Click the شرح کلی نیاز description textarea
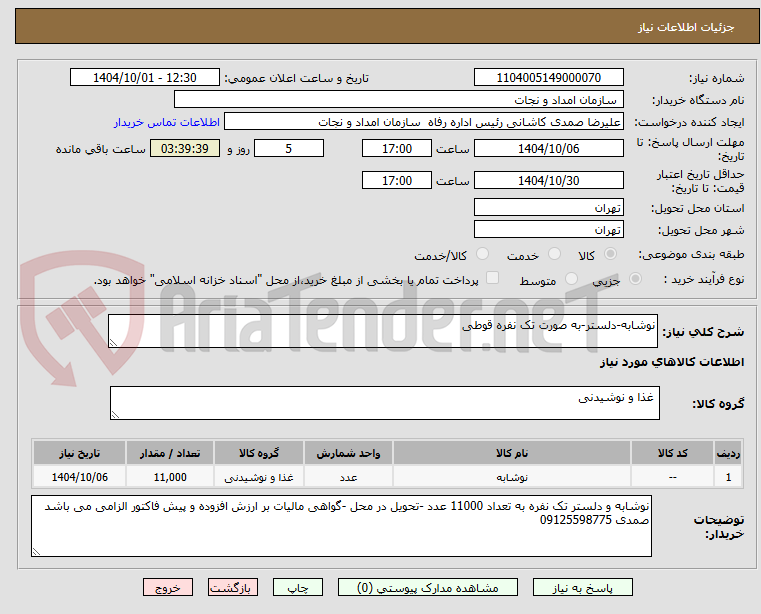 point(382,331)
